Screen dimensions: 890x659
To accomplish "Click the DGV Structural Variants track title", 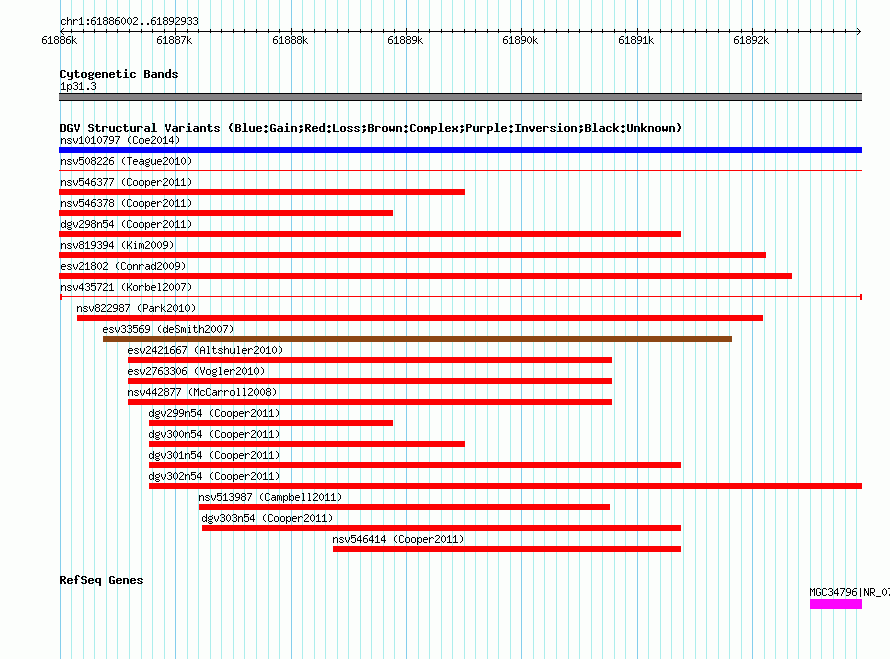I will (371, 128).
